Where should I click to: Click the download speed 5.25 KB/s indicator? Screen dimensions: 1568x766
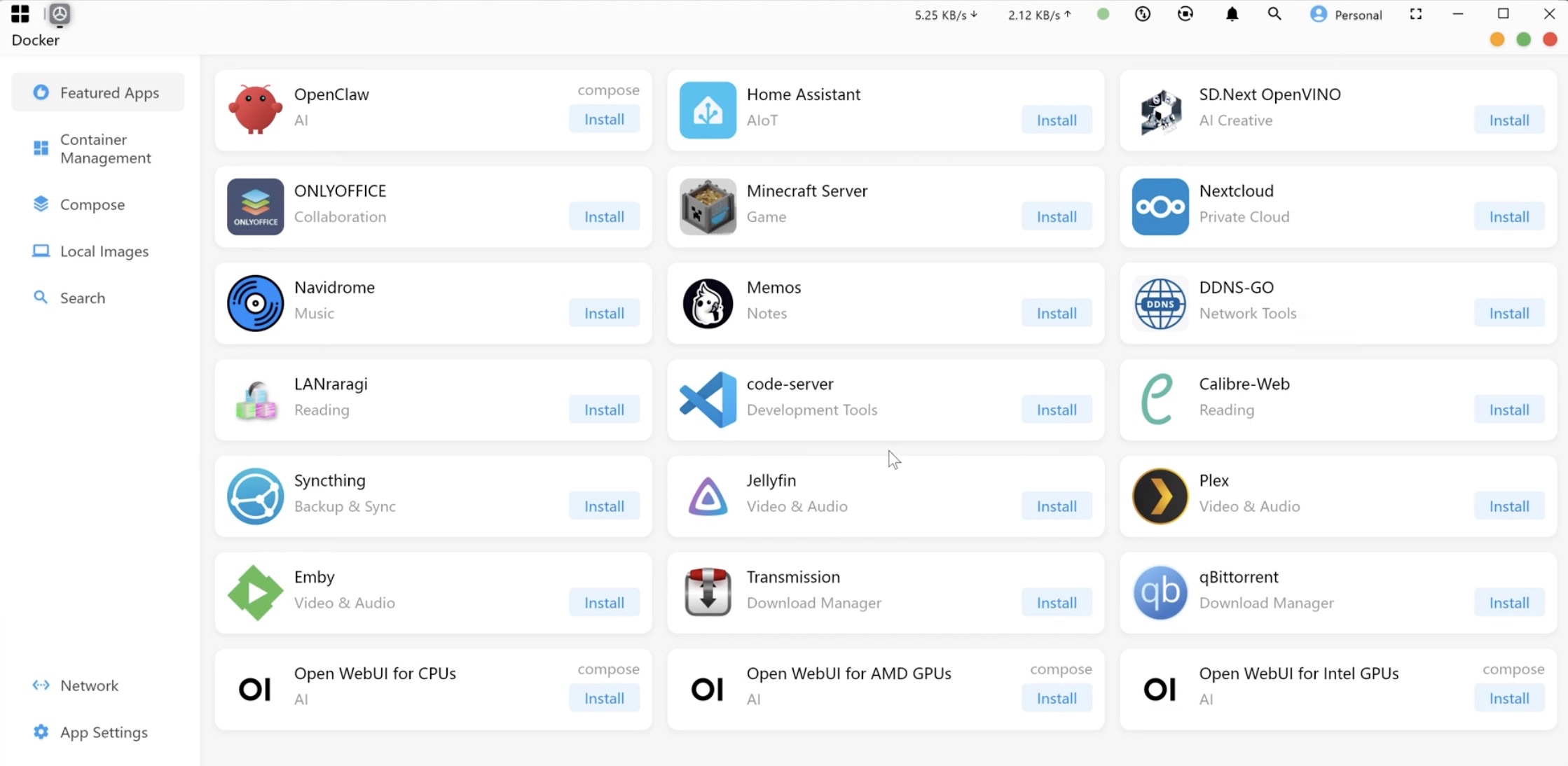point(946,15)
